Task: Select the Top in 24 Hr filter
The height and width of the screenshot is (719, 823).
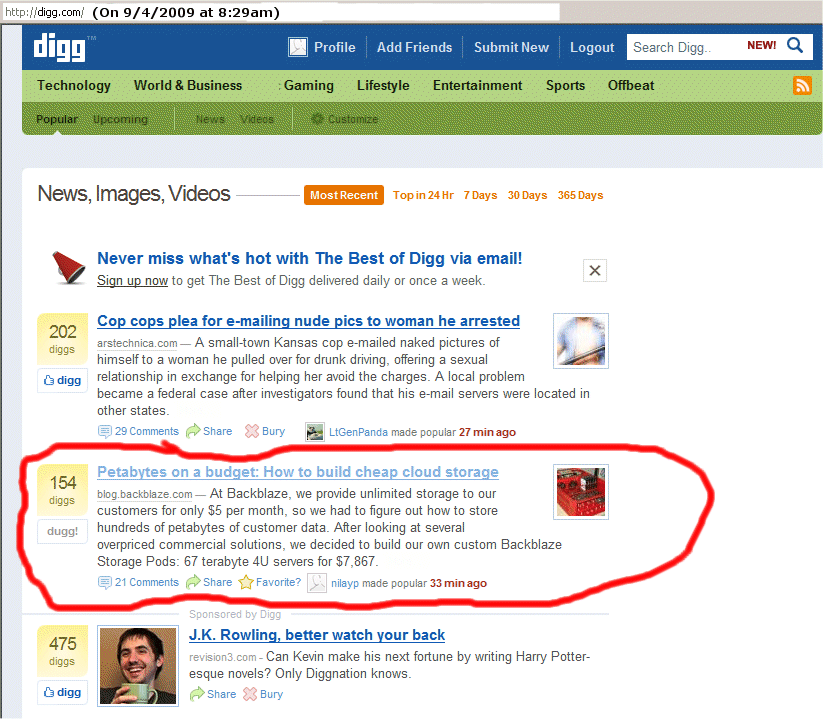Action: 423,195
